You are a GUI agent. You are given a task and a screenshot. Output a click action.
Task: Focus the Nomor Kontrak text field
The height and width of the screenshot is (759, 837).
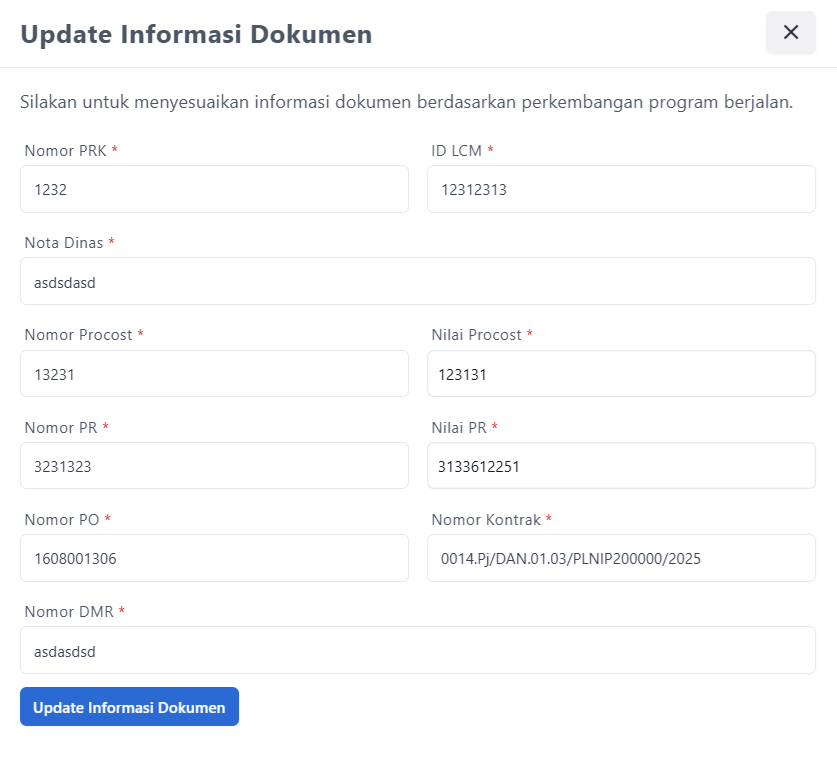click(620, 558)
